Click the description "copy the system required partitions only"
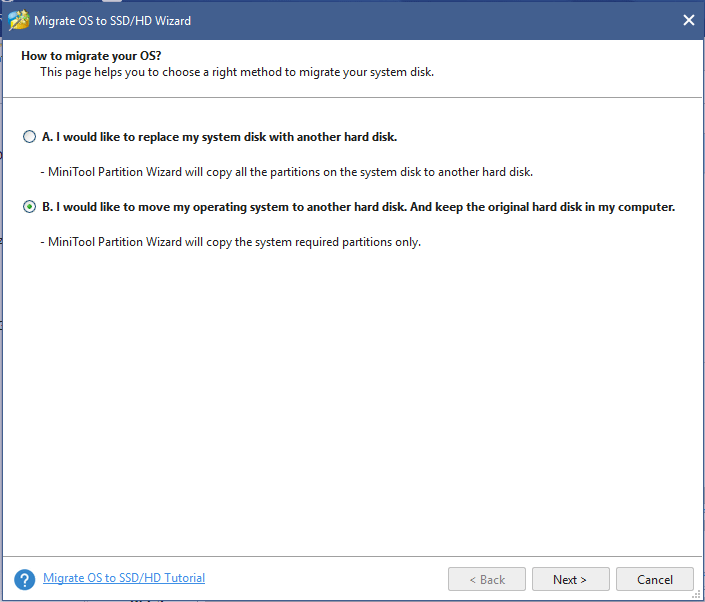 [x=320, y=242]
